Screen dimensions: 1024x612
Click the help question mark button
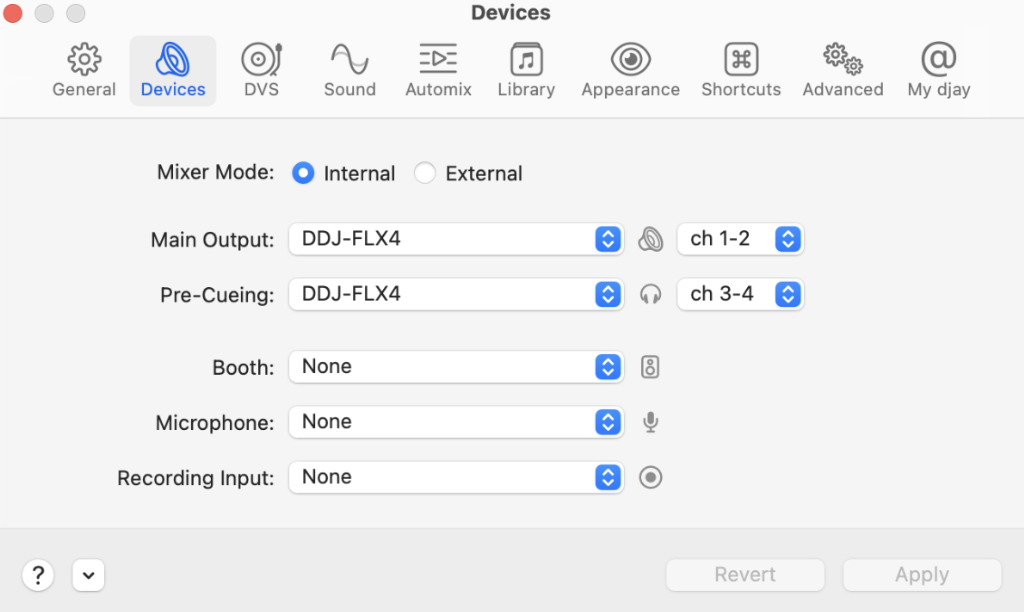38,575
